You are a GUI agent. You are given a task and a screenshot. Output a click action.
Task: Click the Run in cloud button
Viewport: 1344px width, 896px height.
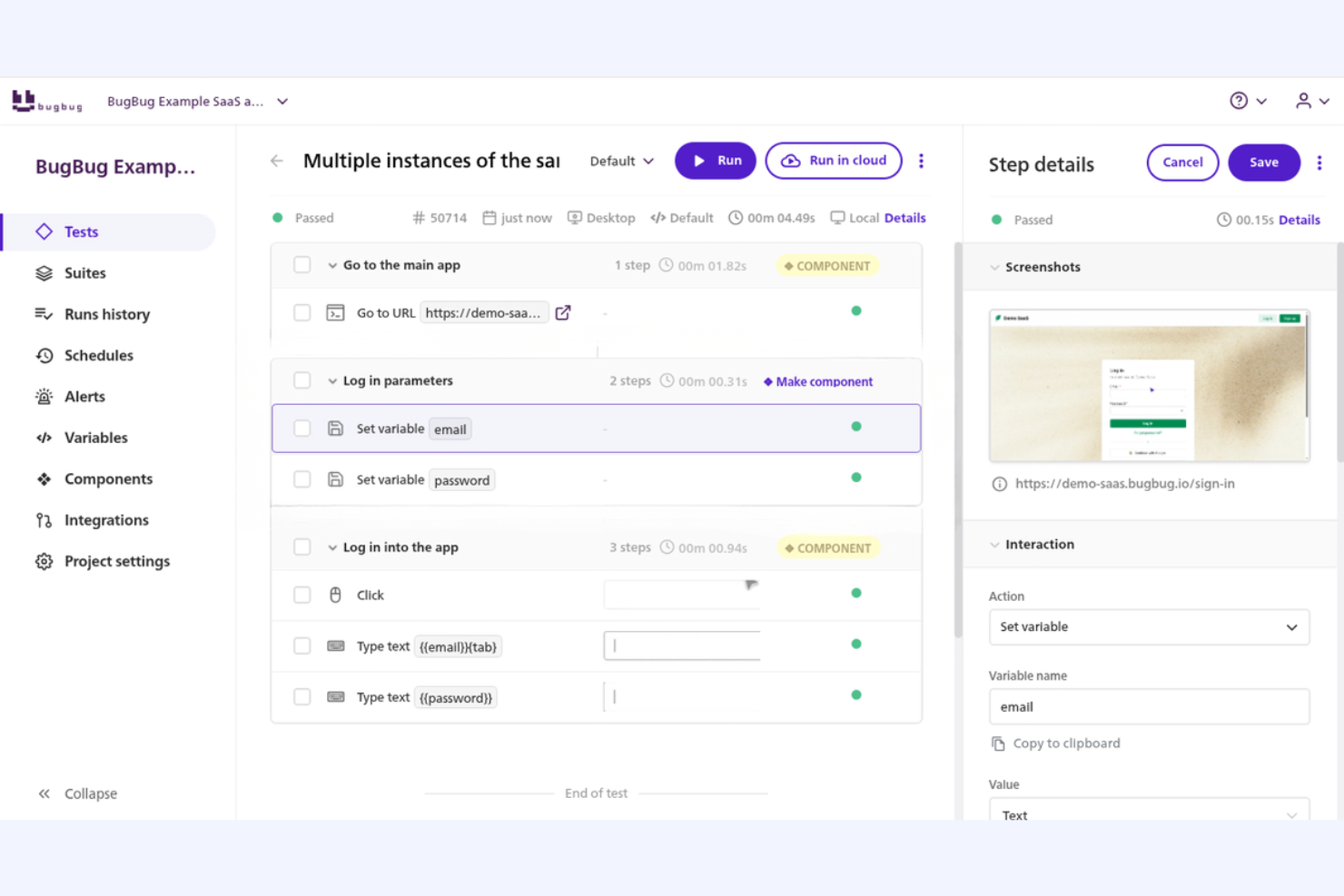pos(833,161)
